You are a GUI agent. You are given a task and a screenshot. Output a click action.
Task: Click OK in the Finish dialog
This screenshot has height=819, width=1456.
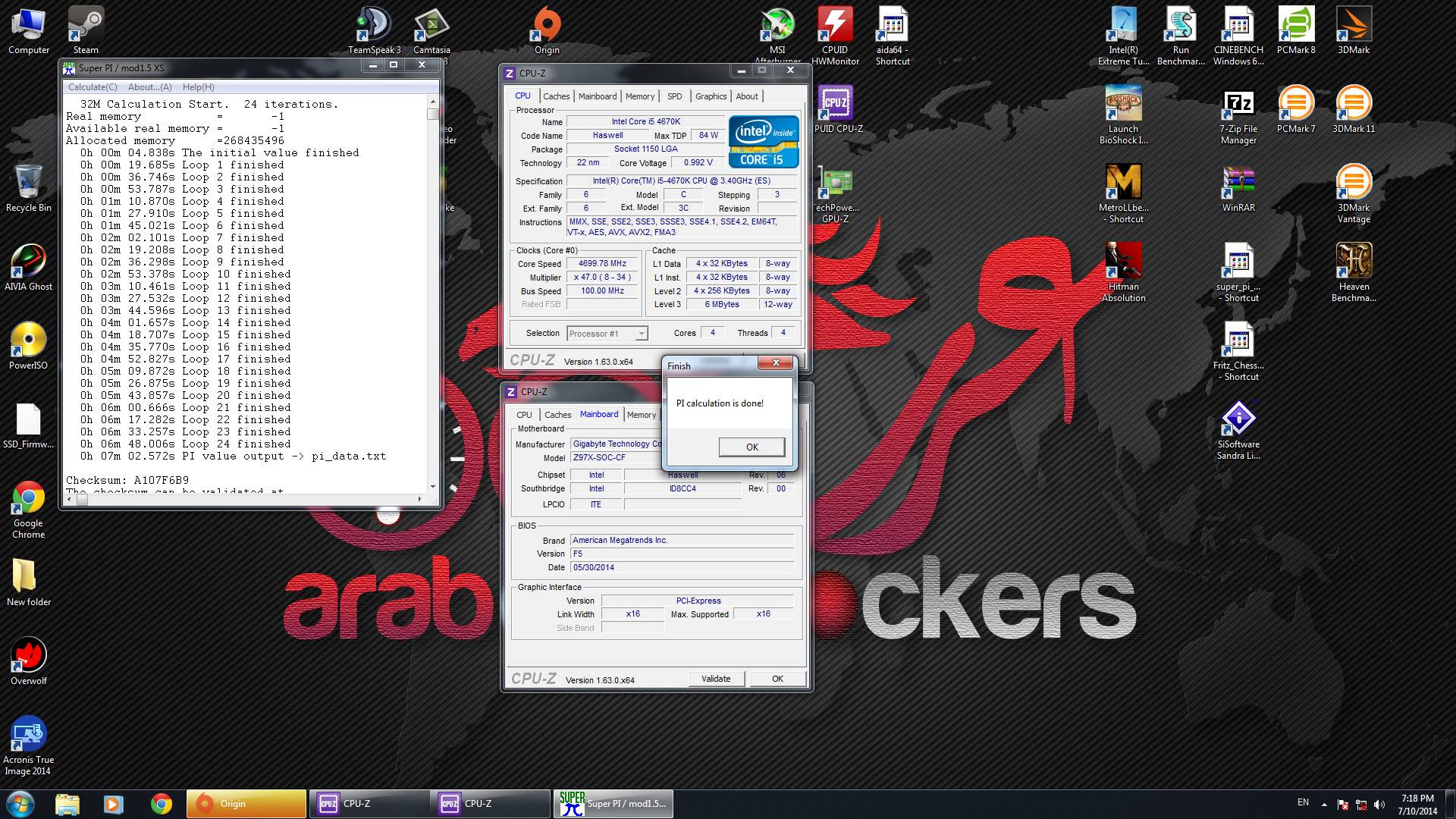click(x=751, y=447)
